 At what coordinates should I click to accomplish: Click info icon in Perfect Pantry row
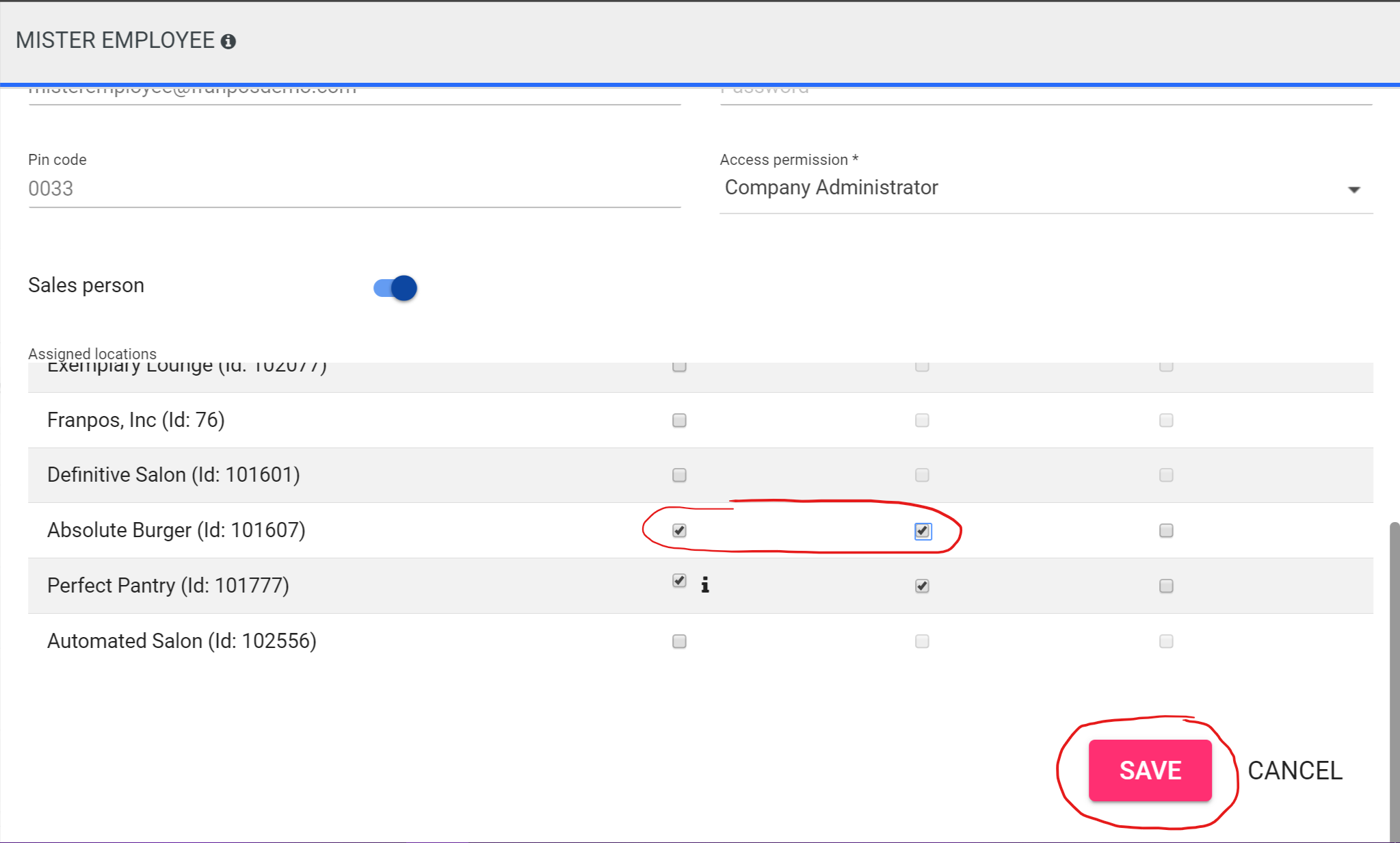[705, 585]
